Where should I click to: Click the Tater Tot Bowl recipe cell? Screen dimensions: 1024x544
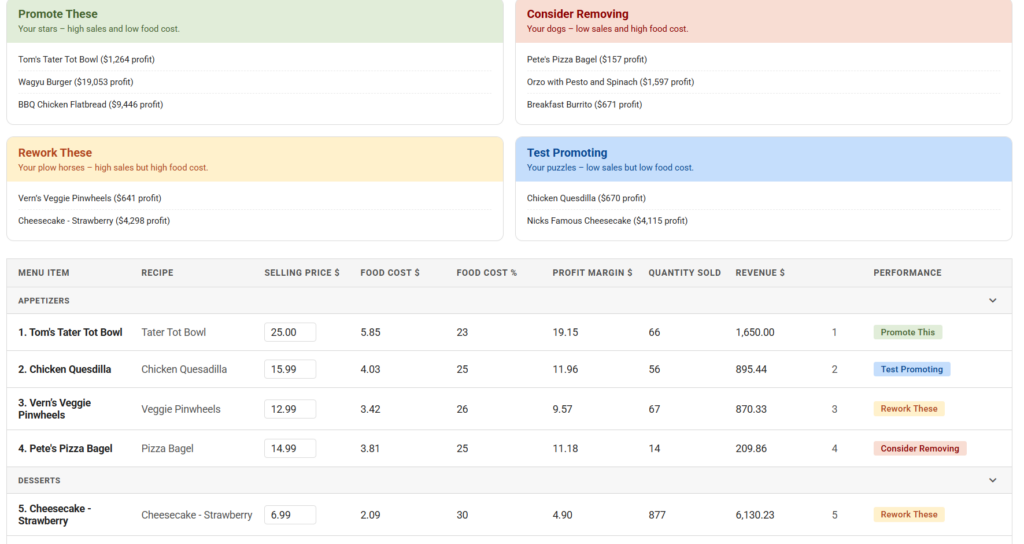click(x=174, y=332)
